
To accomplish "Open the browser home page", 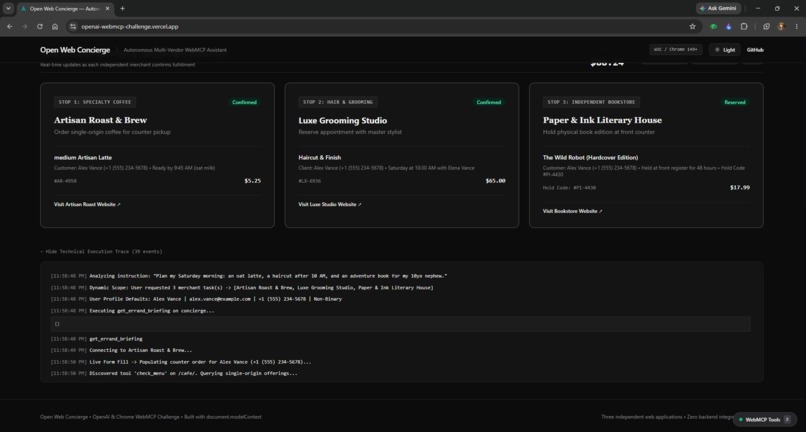I will [55, 26].
